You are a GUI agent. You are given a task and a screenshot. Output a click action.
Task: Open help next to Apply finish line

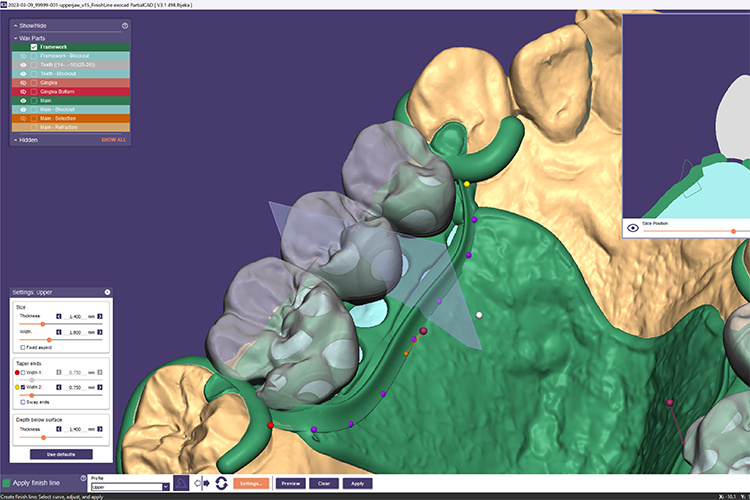pos(83,478)
